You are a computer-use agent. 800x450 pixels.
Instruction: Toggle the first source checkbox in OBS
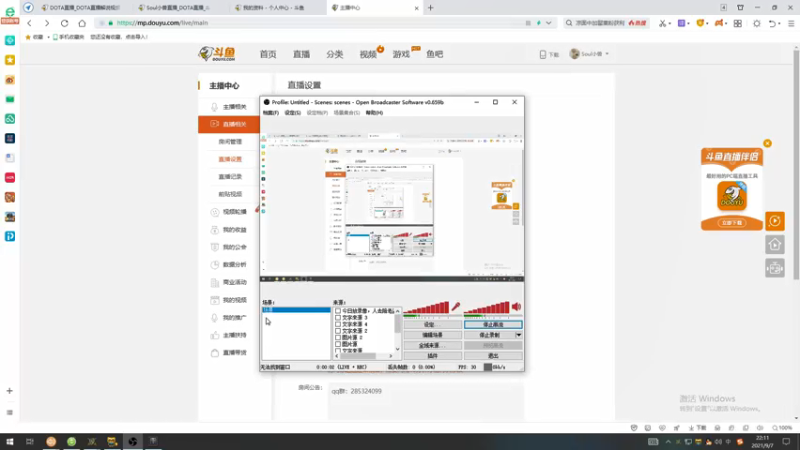tap(338, 311)
